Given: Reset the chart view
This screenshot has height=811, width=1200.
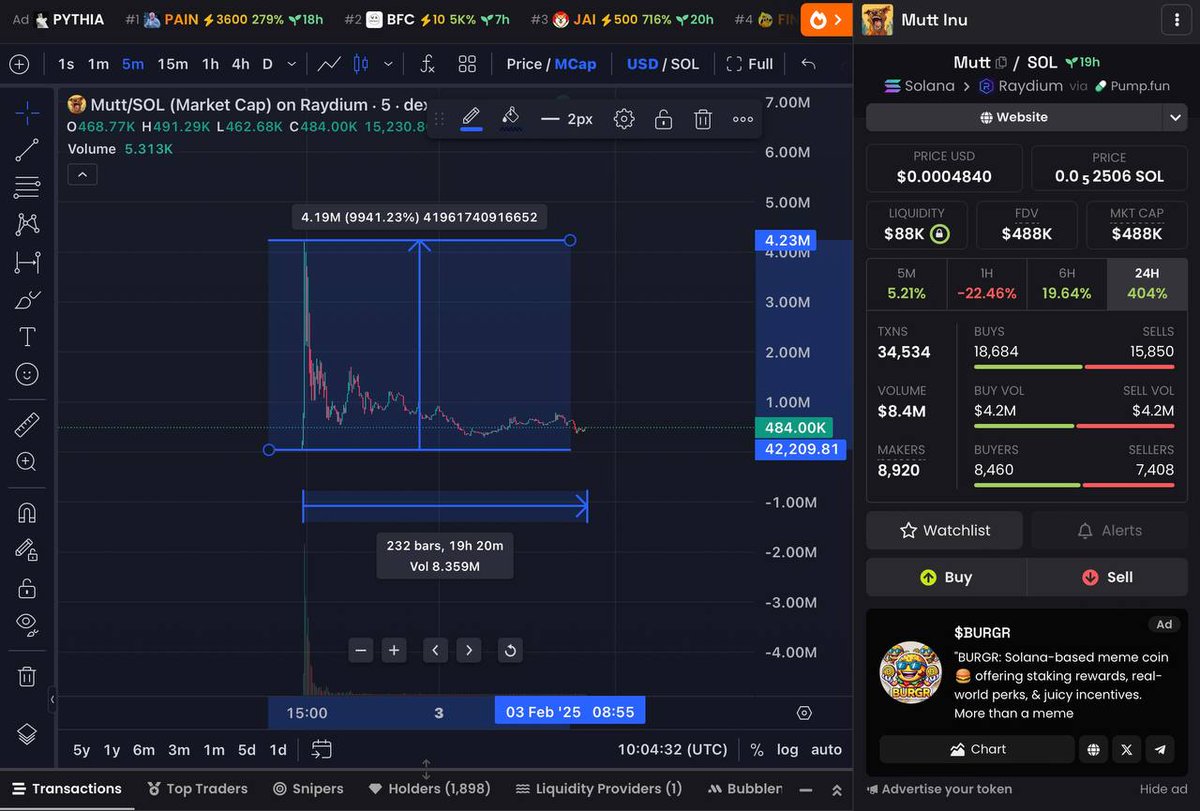Looking at the screenshot, I should click(510, 650).
